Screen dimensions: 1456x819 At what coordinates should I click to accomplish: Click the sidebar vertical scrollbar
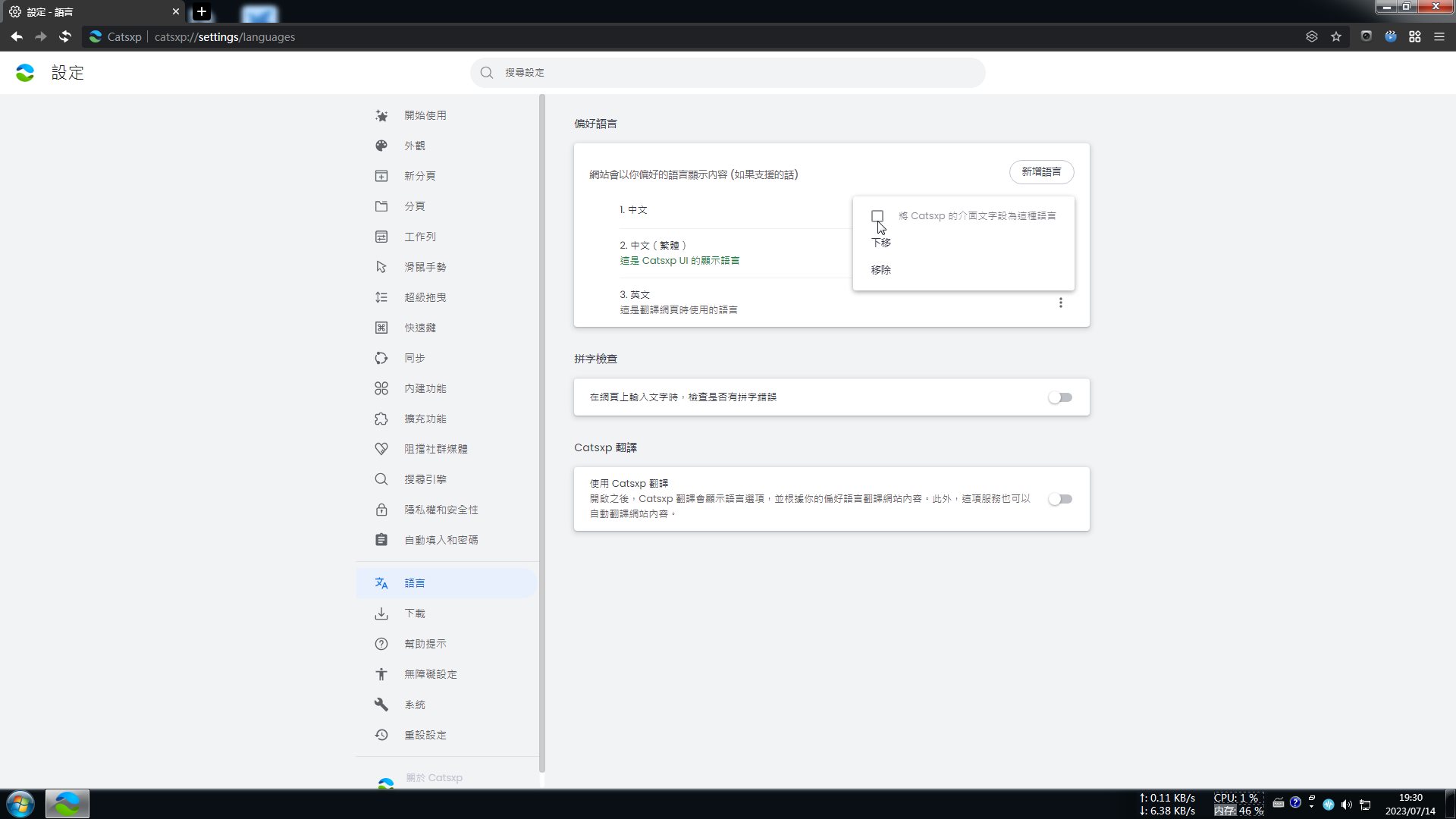click(x=542, y=432)
